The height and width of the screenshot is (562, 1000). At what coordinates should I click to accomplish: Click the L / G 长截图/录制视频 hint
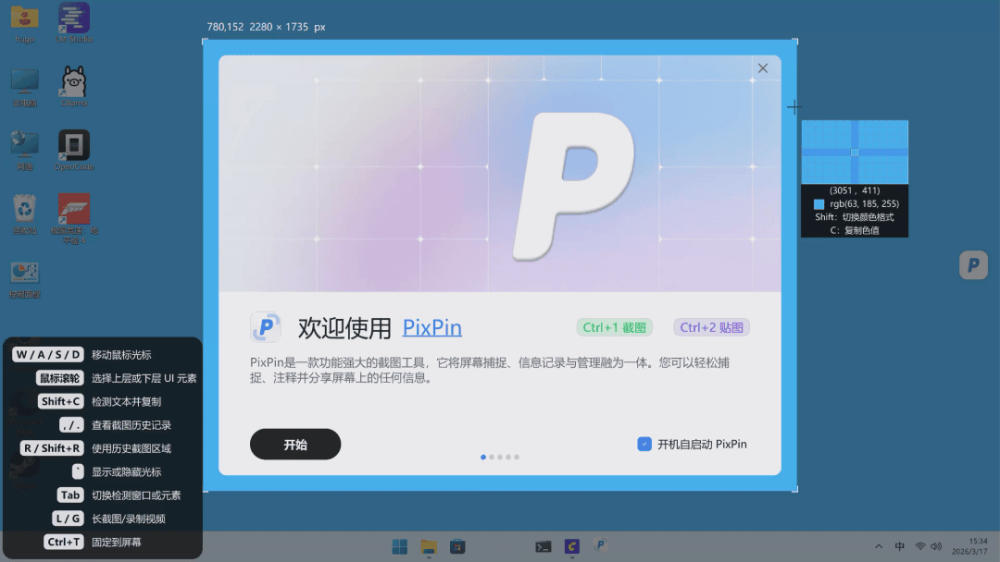tap(109, 519)
